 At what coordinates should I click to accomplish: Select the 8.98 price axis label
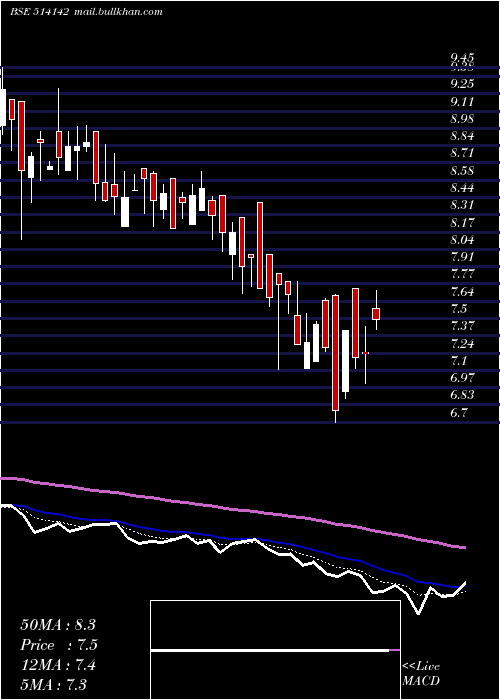(462, 119)
